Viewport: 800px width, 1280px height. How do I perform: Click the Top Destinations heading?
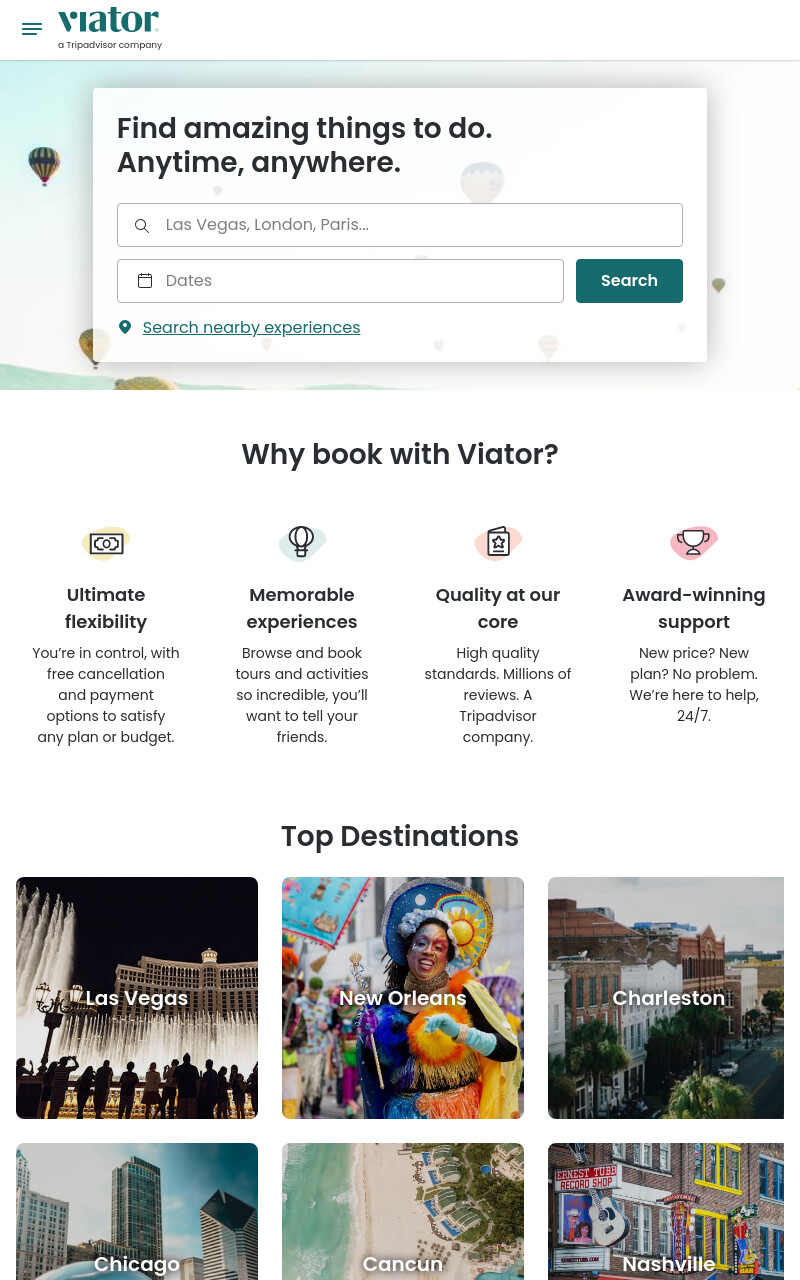(x=400, y=836)
